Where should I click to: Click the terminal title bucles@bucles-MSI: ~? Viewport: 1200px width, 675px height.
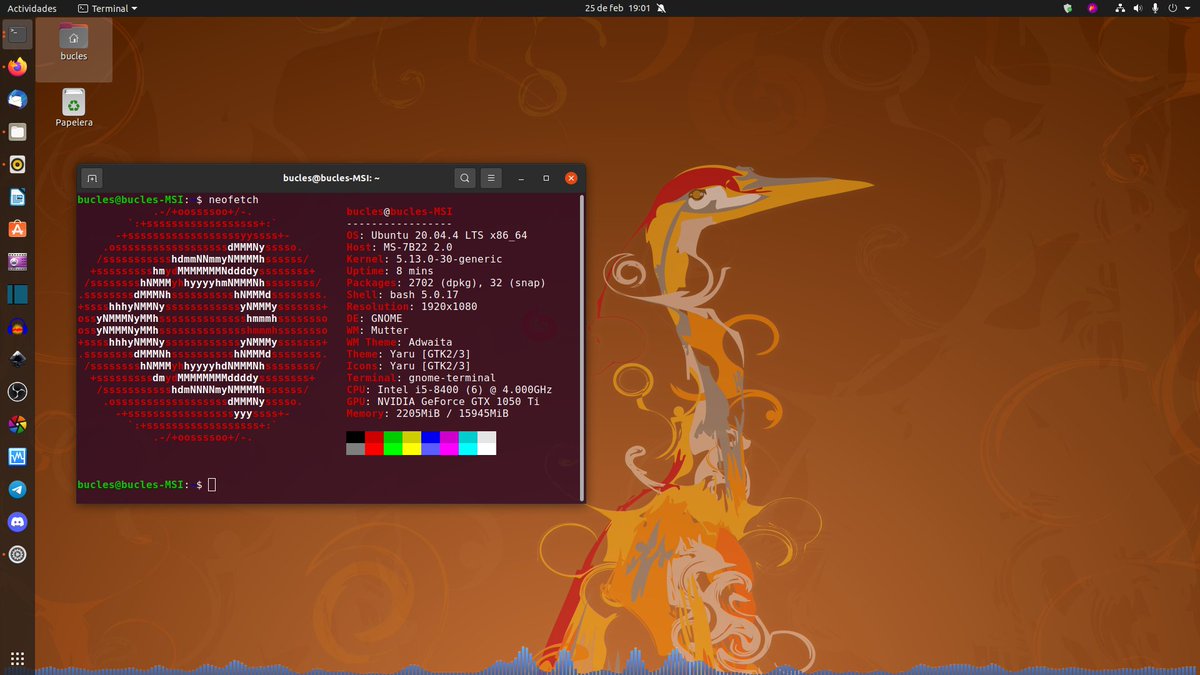pos(331,178)
